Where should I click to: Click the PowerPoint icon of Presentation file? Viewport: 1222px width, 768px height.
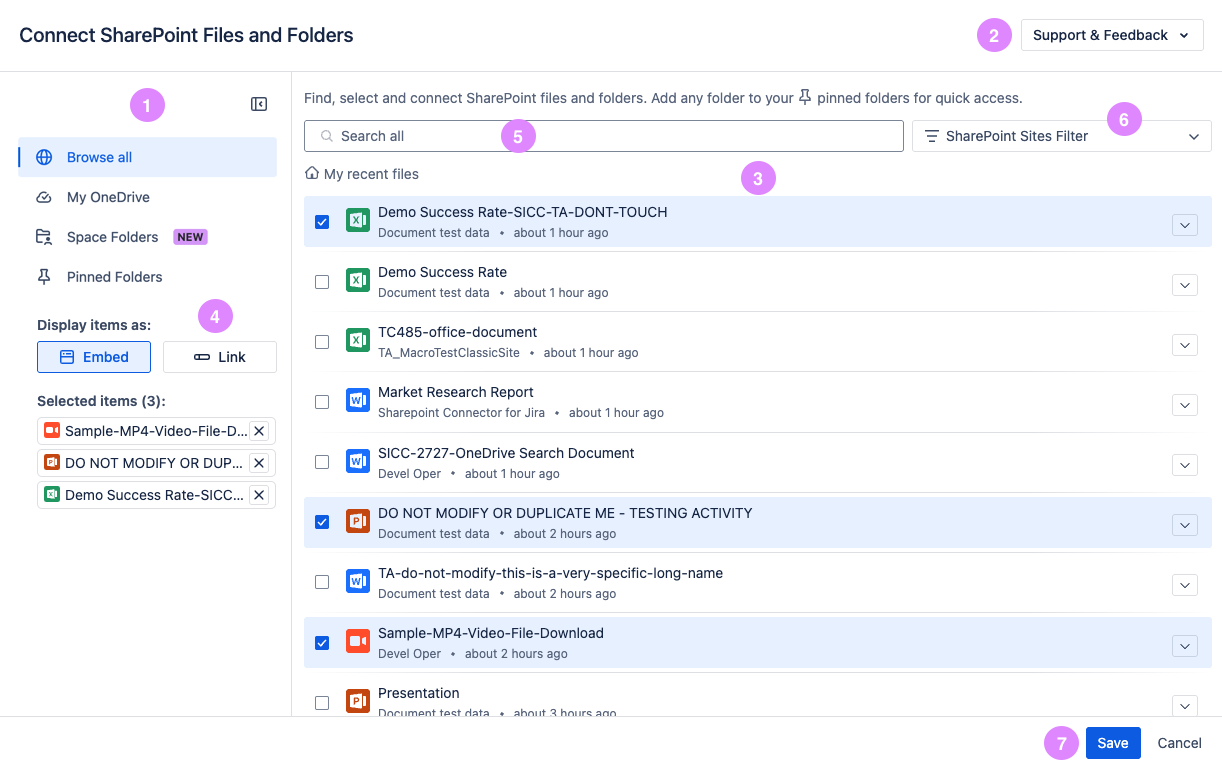(357, 701)
